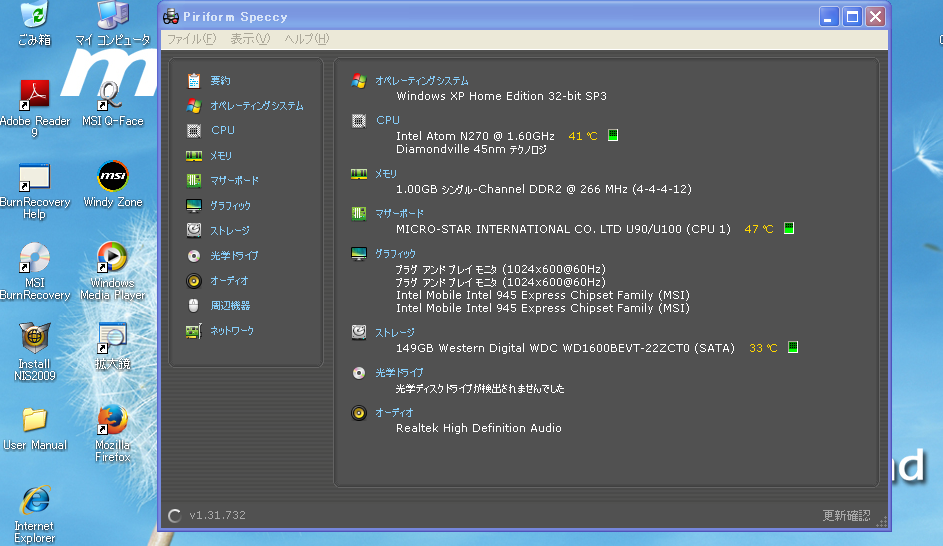Screen dimensions: 943x546
Task: Click the 41 °C CPU temperature value
Action: (583, 136)
